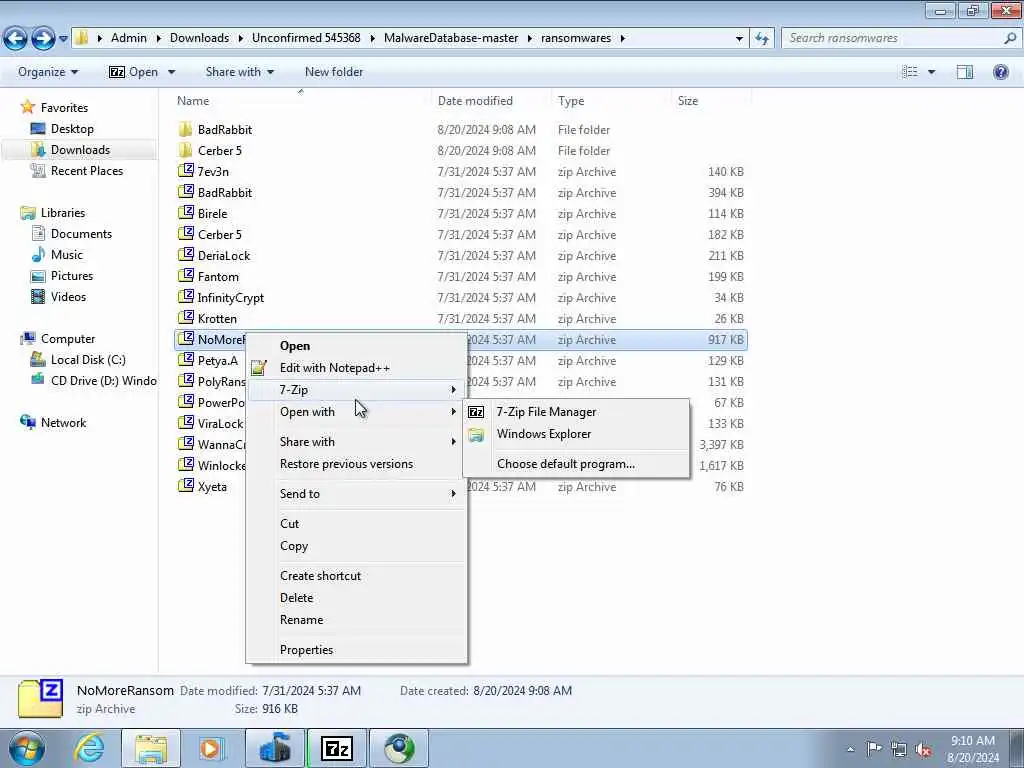1024x768 pixels.
Task: Select Network in navigation pane
Action: (63, 423)
